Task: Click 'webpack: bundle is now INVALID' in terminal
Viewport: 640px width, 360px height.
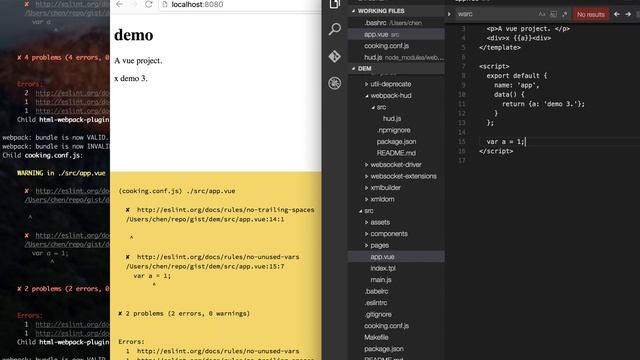Action: (56, 147)
